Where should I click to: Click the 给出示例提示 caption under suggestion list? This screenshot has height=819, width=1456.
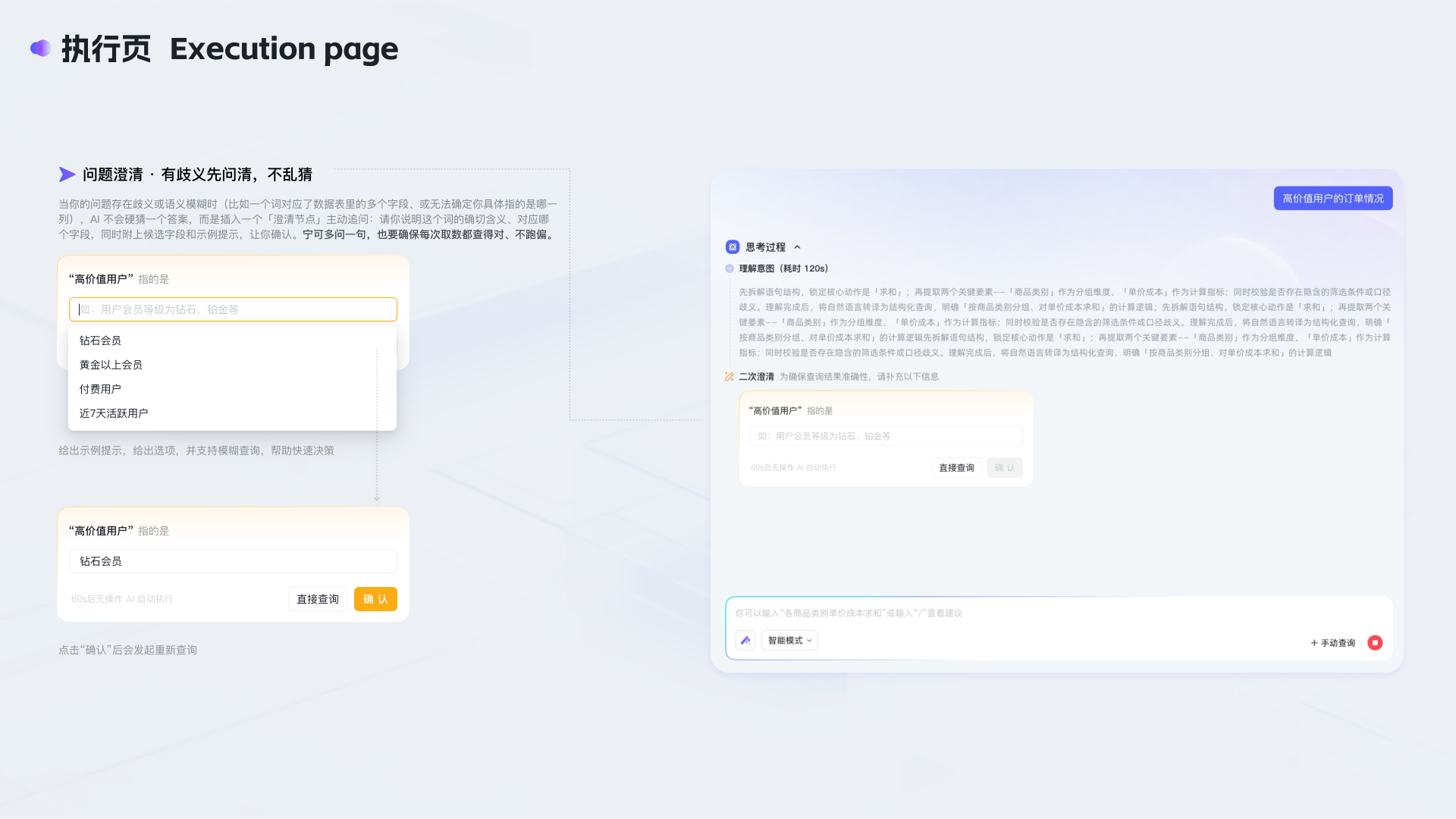(196, 450)
